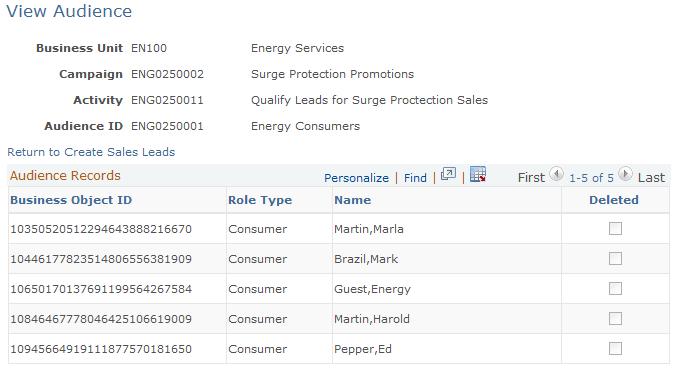Click Surge Protection Promotions text
677x370 pixels.
coord(332,74)
